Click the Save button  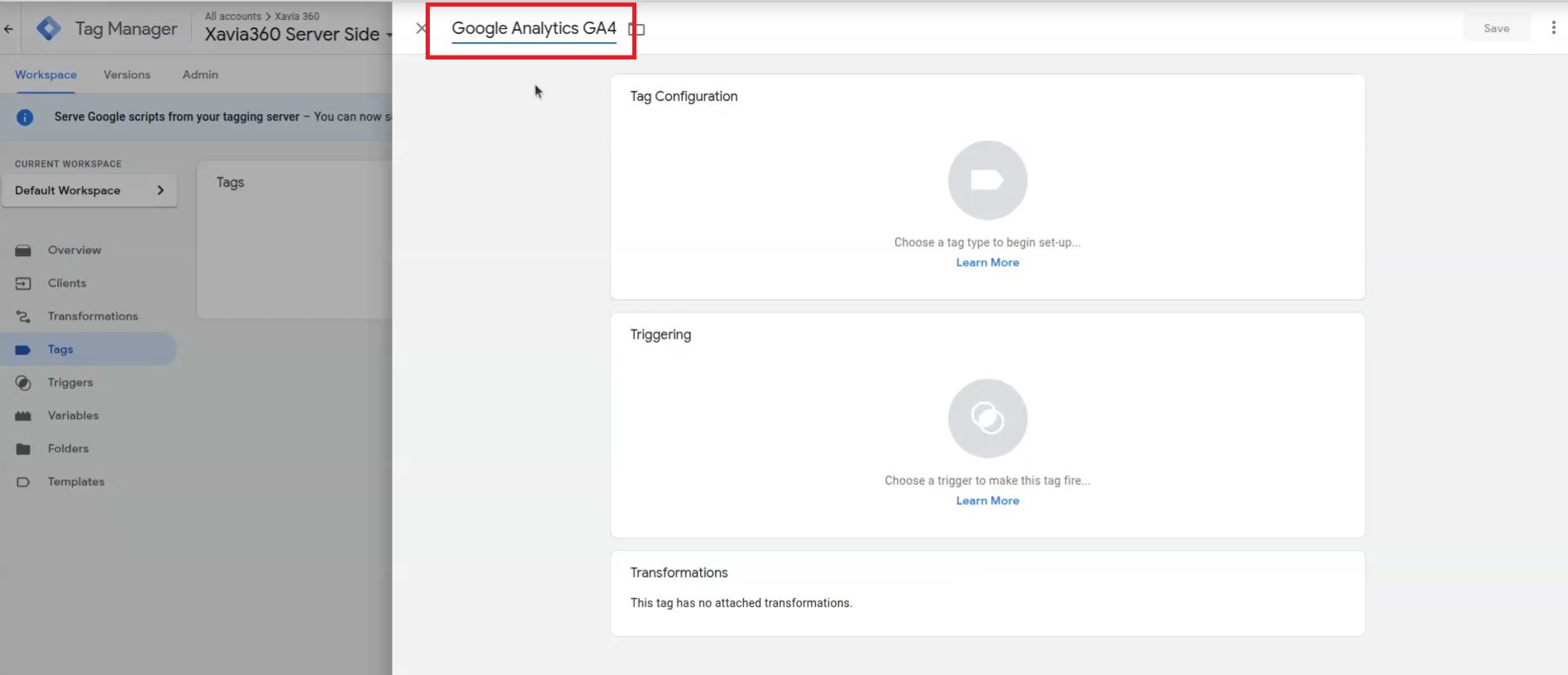click(1496, 28)
